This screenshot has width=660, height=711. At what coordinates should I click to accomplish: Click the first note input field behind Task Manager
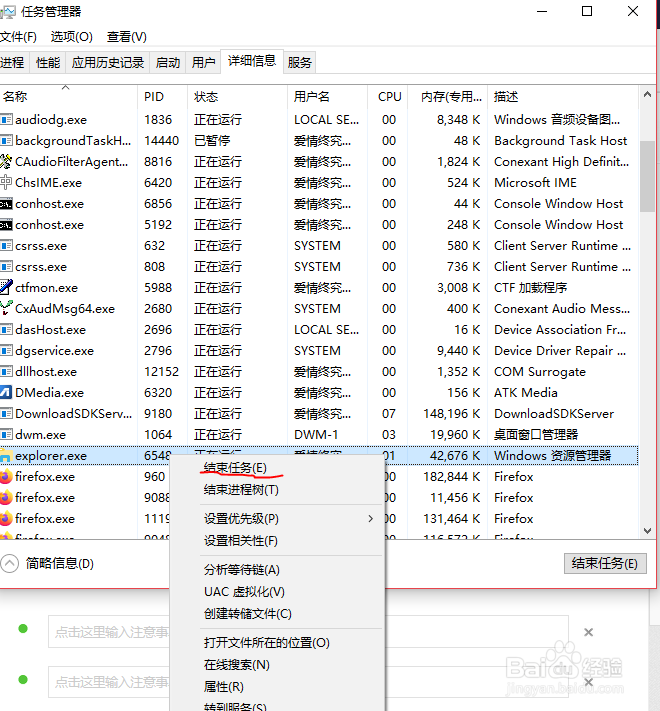coord(308,632)
